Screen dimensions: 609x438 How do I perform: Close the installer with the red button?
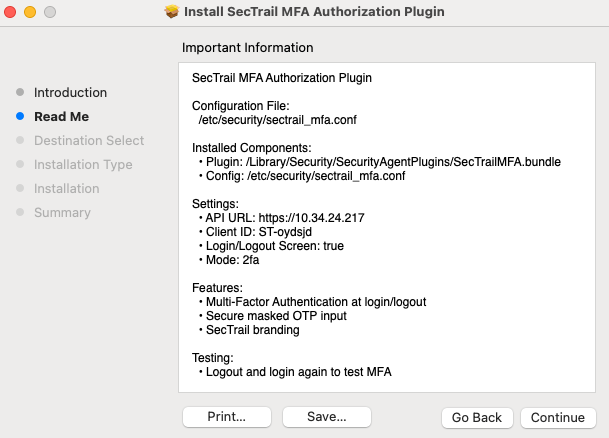tap(10, 12)
